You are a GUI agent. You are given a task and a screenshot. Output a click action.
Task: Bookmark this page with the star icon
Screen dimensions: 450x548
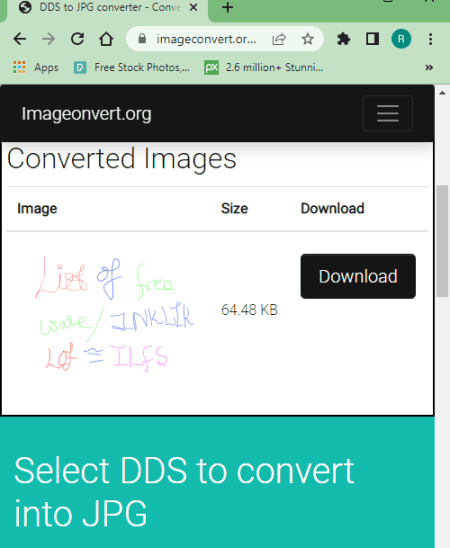[307, 39]
